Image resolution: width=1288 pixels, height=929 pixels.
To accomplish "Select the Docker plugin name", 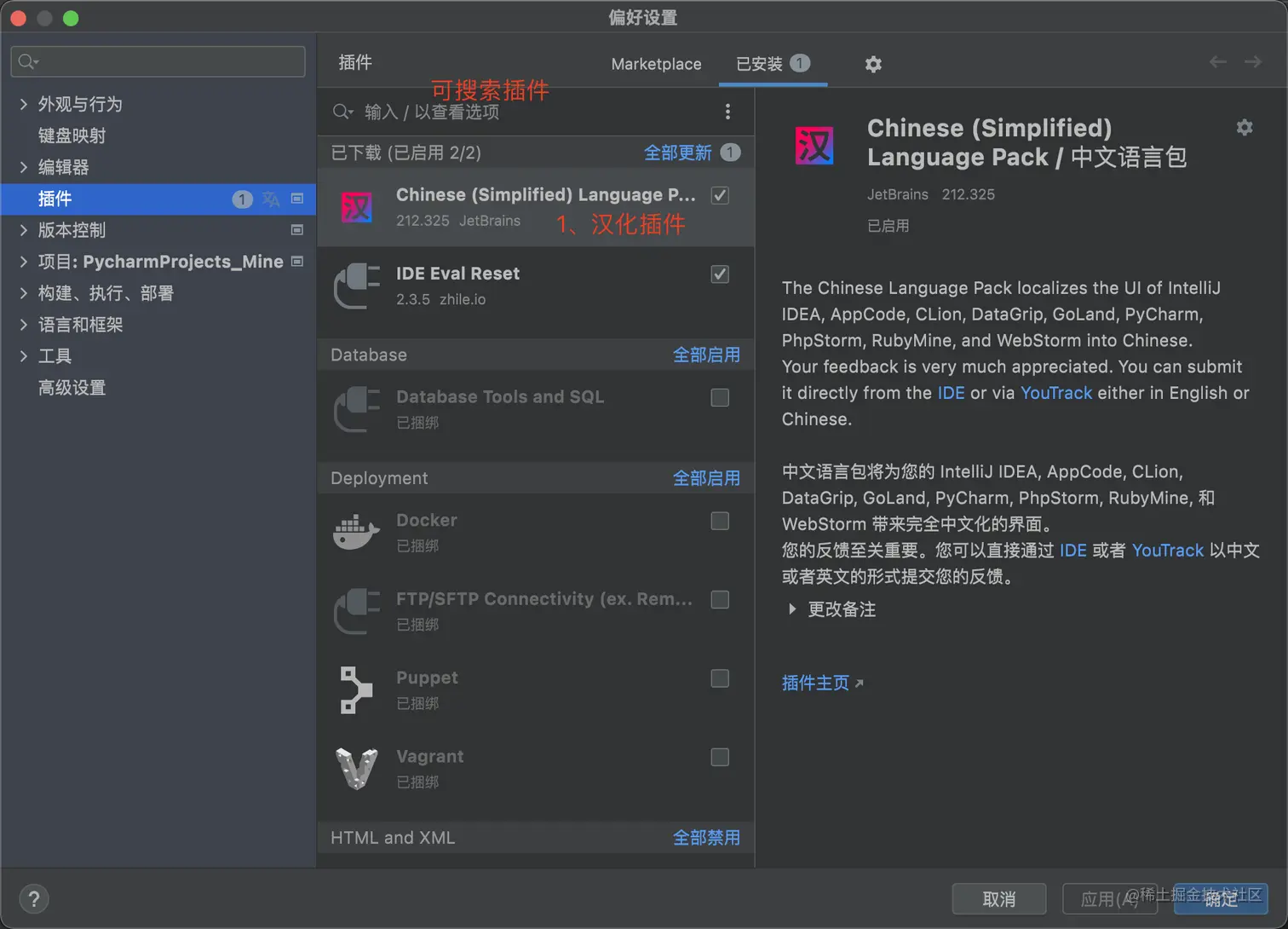I will tap(427, 520).
